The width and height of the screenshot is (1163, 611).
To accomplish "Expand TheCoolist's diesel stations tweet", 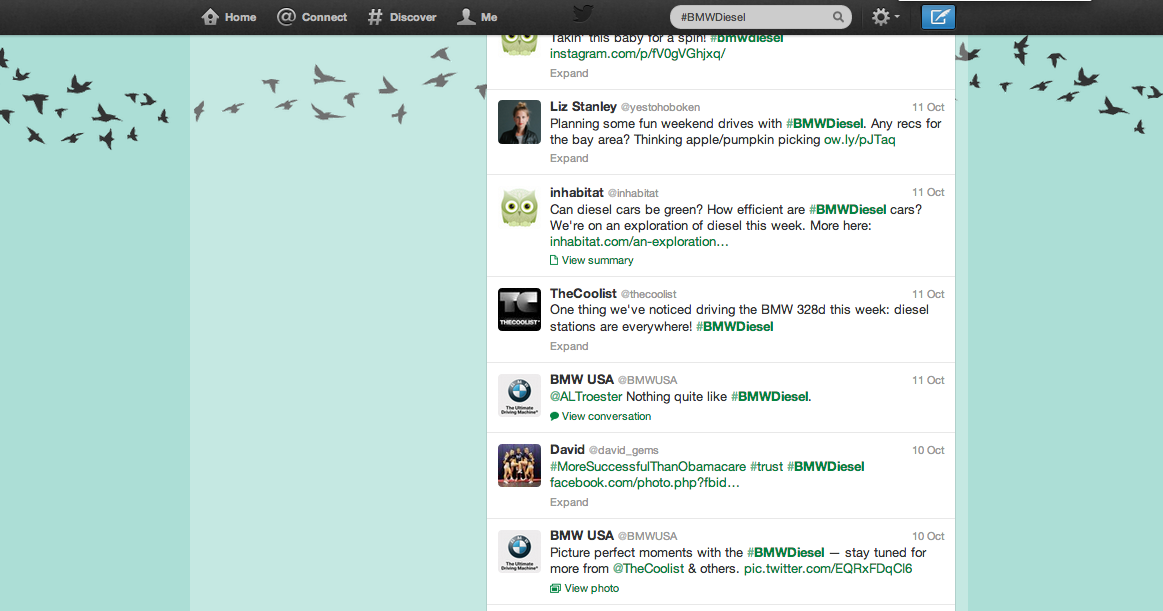I will point(569,346).
